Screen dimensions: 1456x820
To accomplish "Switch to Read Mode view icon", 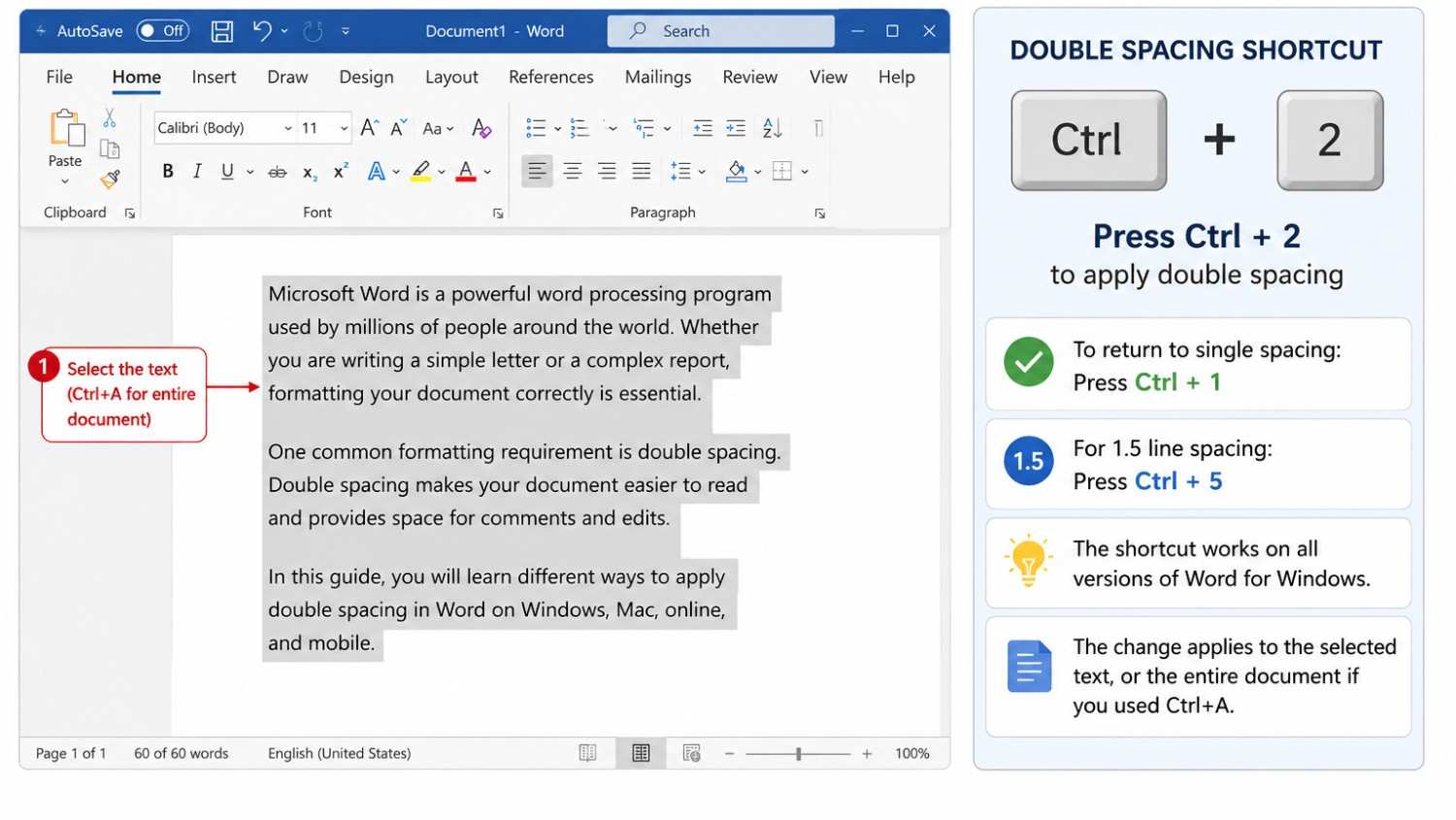I will pos(587,753).
